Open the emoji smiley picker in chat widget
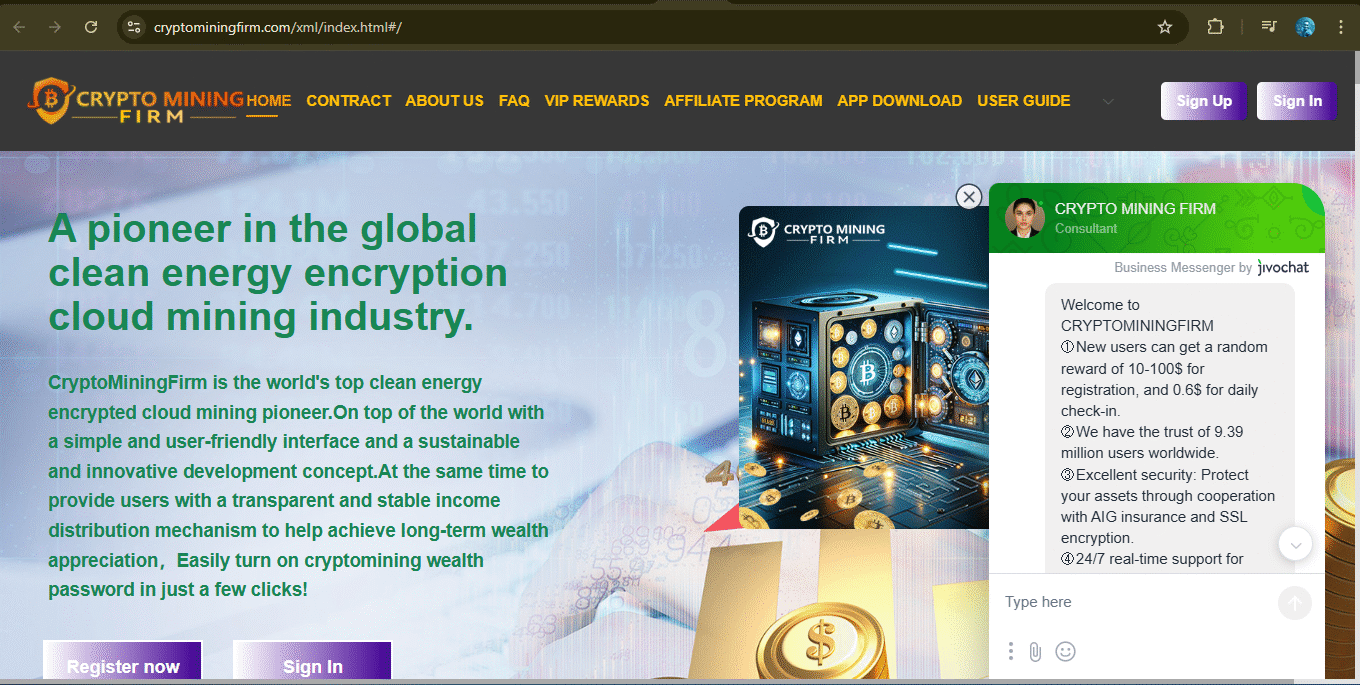 (1065, 651)
